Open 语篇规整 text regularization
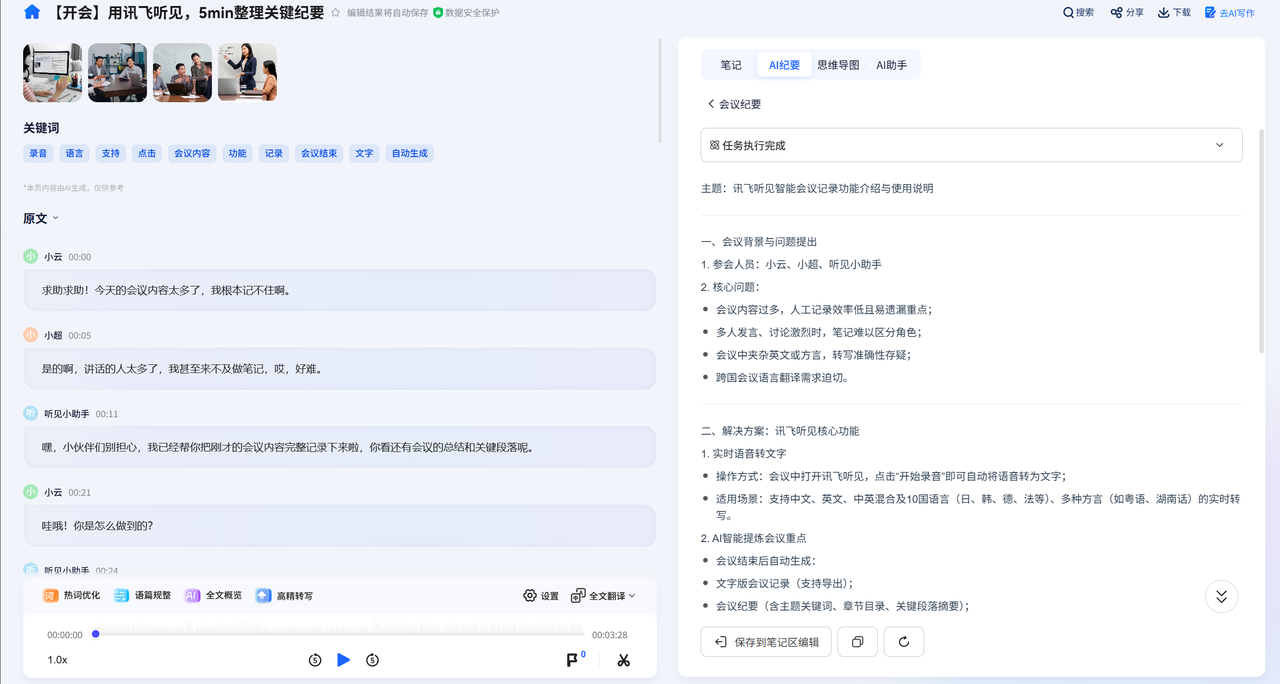Screen dimensions: 1280x684 click(142, 595)
